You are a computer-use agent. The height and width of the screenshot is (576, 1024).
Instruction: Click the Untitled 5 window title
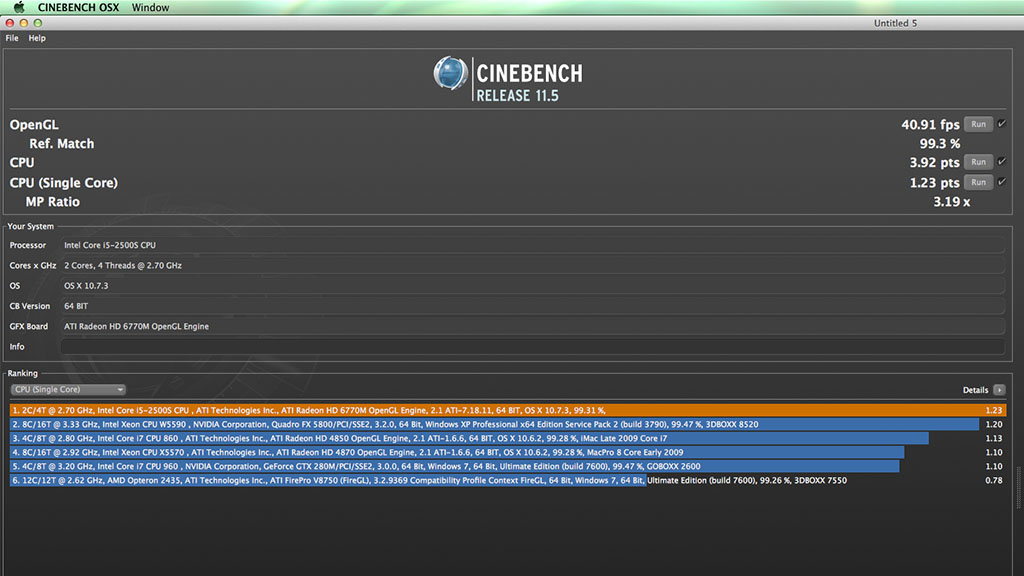coord(895,23)
